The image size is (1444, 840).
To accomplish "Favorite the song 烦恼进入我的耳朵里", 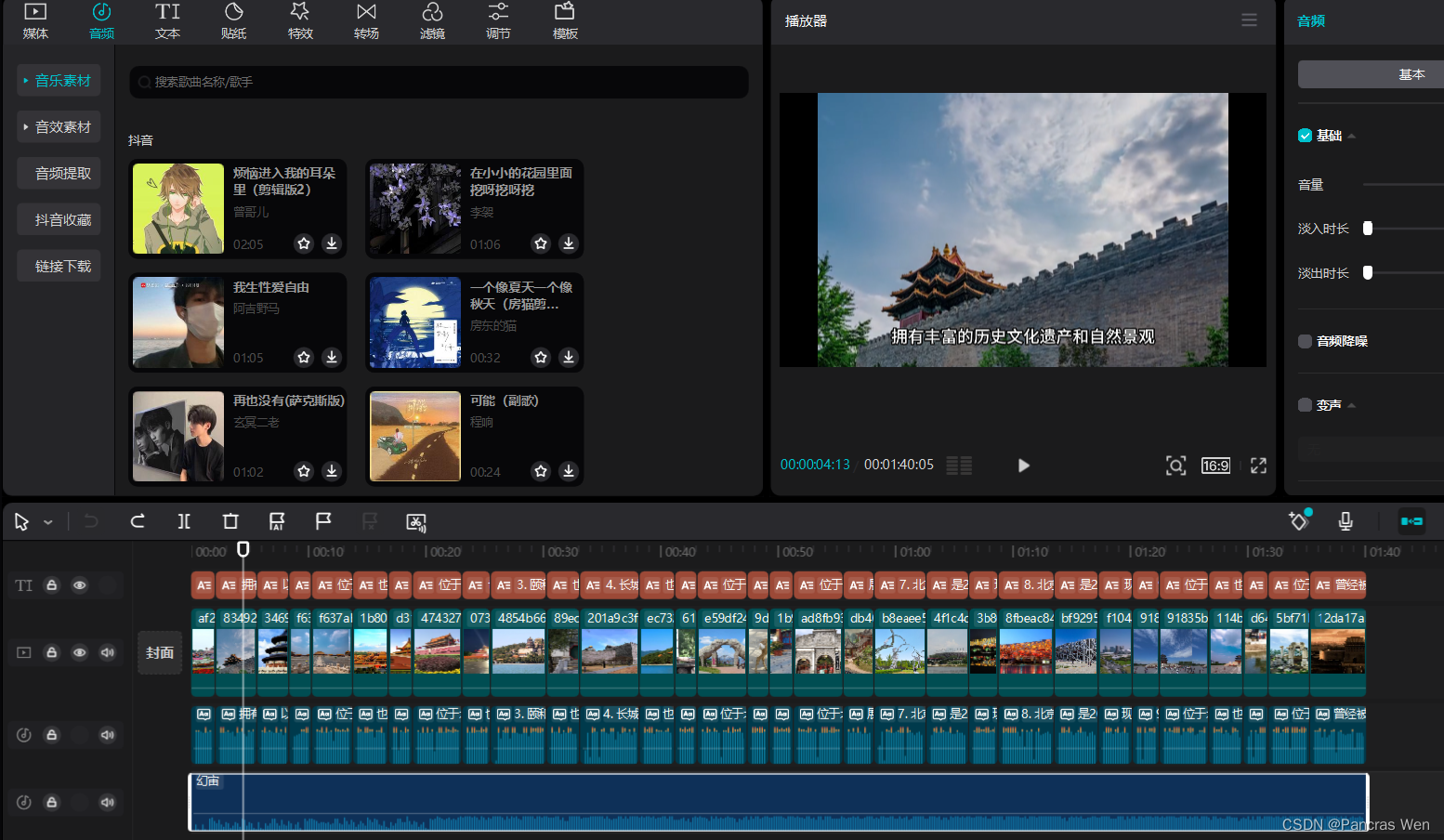I will pyautogui.click(x=304, y=243).
